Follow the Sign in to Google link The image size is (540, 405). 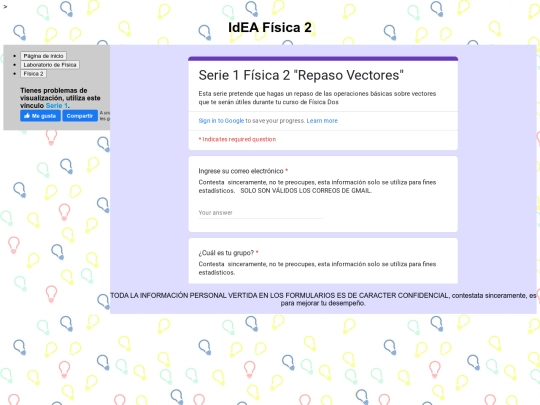coord(221,121)
